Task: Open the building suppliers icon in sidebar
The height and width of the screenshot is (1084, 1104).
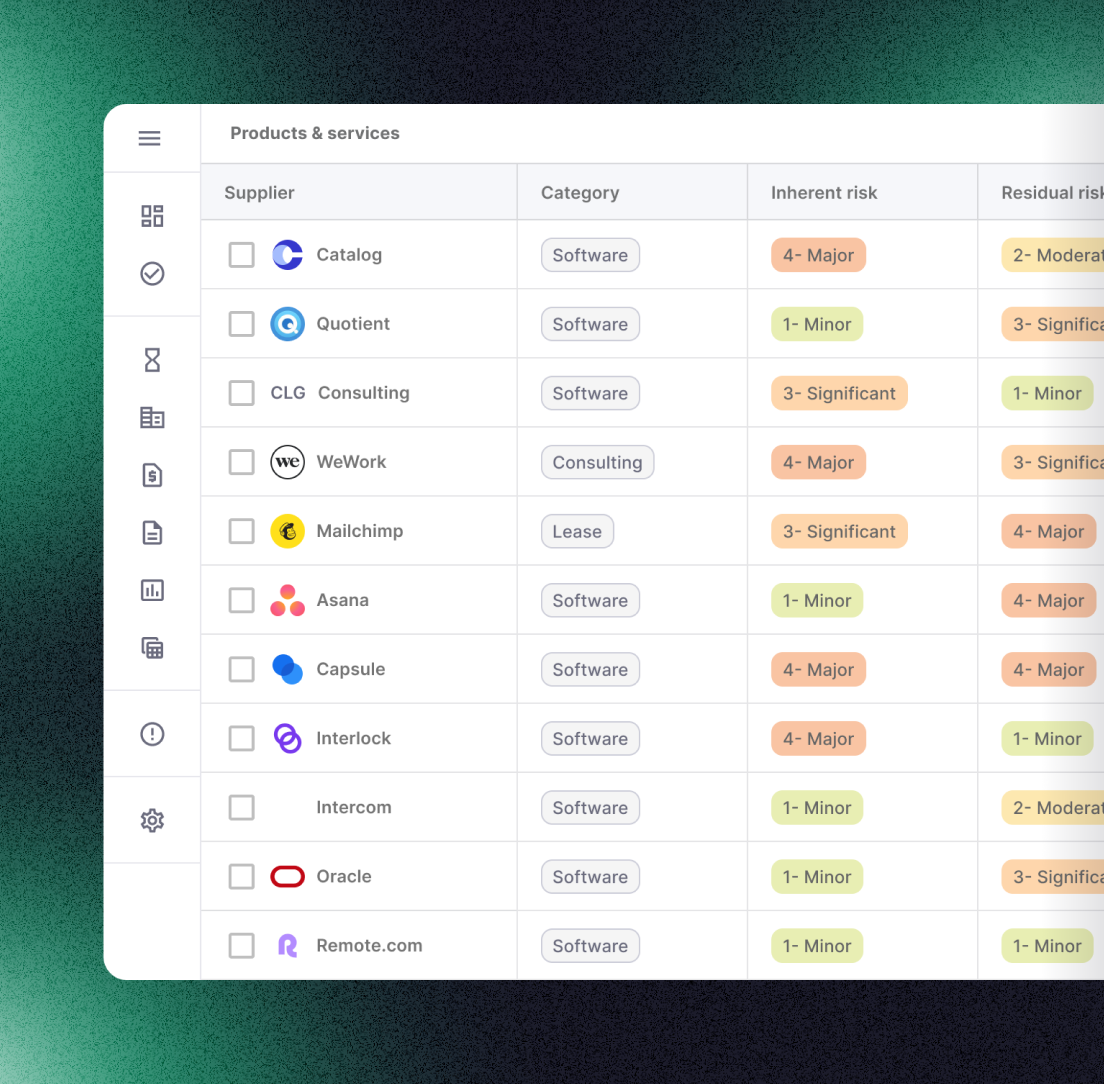Action: click(x=152, y=417)
